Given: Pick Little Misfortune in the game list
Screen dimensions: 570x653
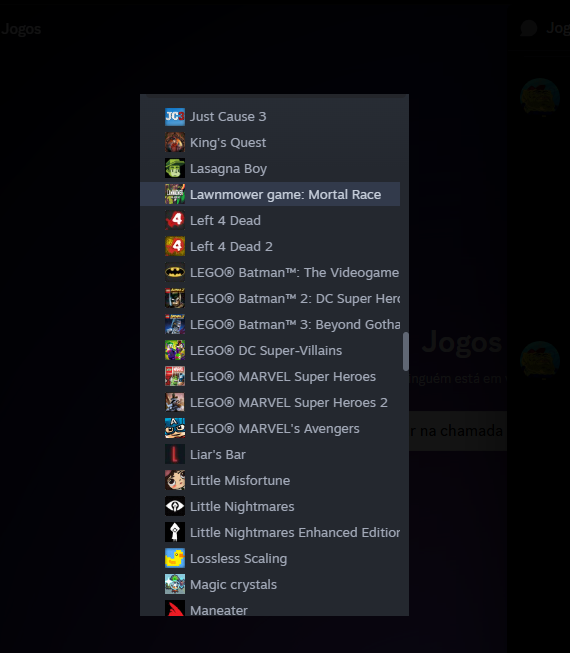Looking at the screenshot, I should click(270, 481).
